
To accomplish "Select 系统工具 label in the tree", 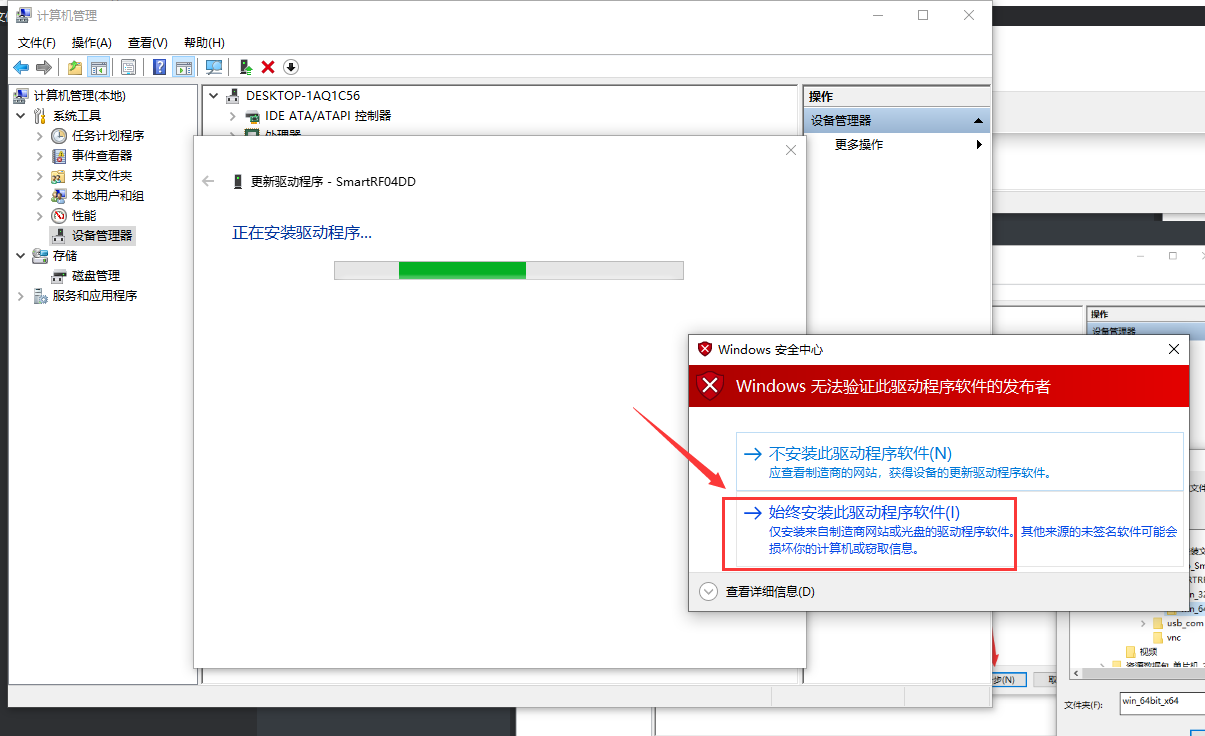I will pos(77,116).
